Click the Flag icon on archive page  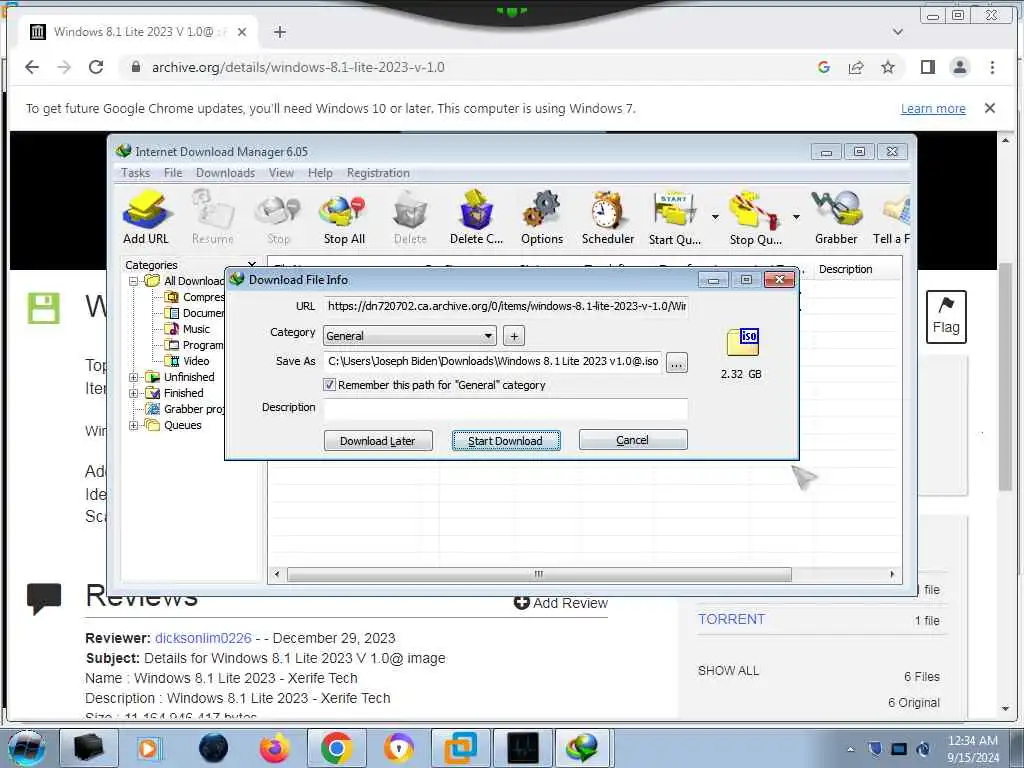pyautogui.click(x=946, y=317)
